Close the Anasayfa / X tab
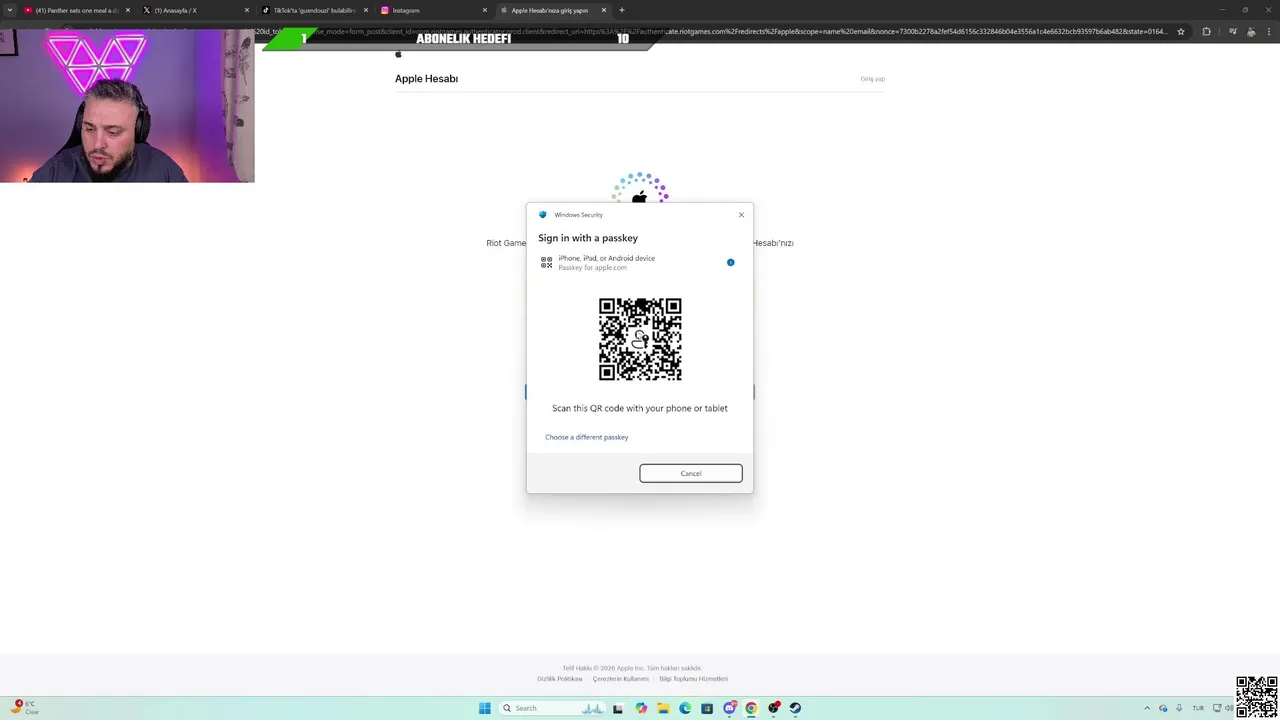This screenshot has width=1280, height=720. click(247, 10)
